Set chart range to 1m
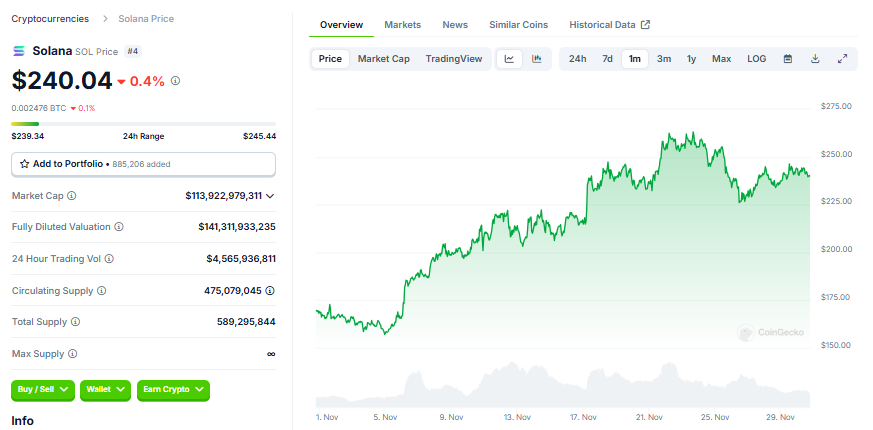 tap(635, 58)
